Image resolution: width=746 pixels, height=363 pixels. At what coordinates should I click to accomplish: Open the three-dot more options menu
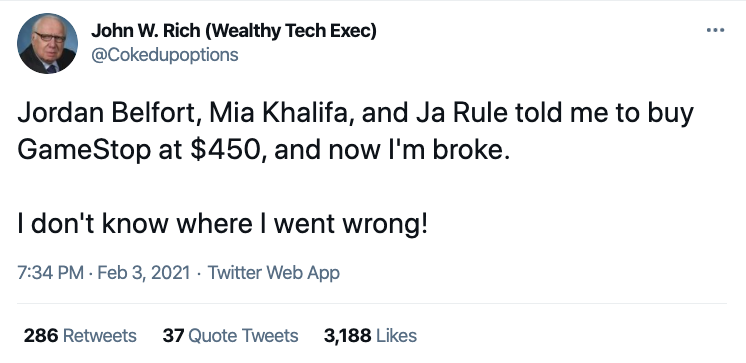click(x=715, y=30)
